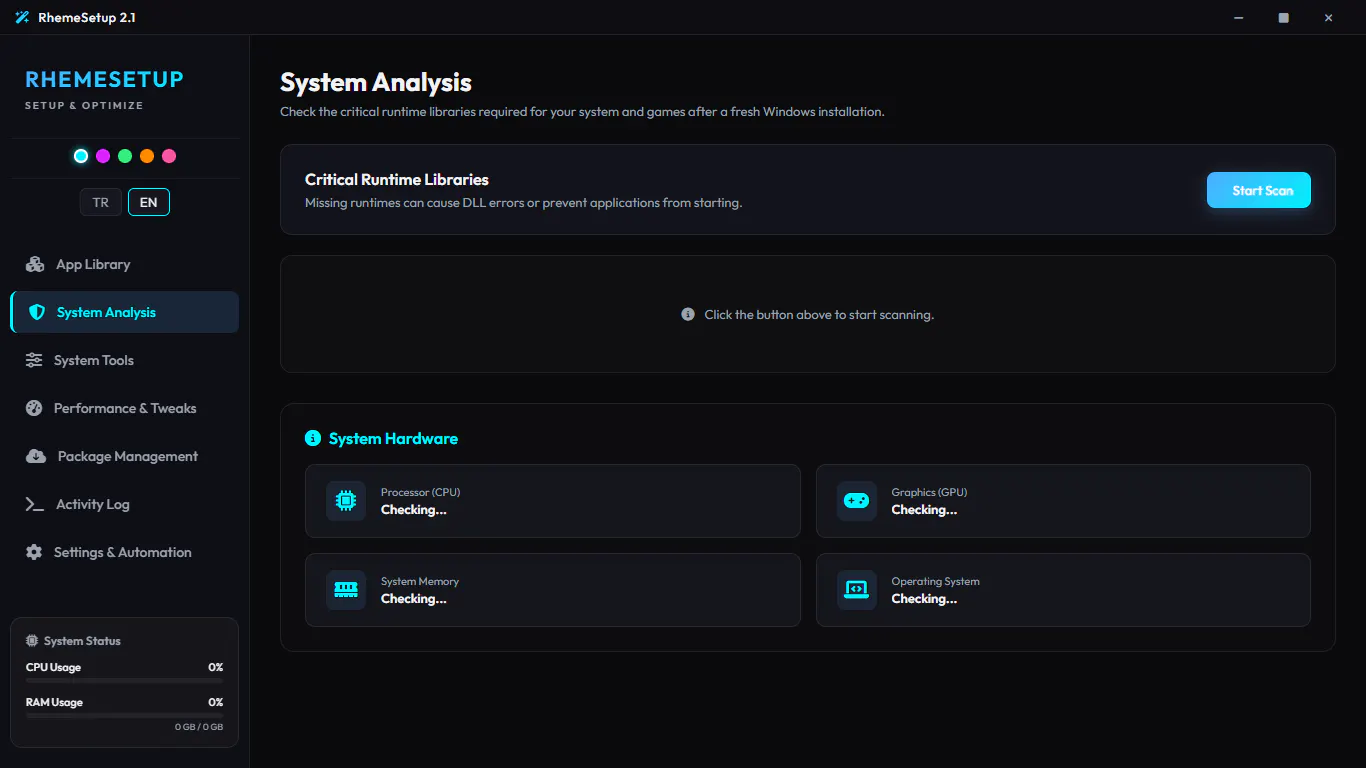Viewport: 1366px width, 768px height.
Task: Maximize the RhemeSetup window
Action: pos(1284,18)
